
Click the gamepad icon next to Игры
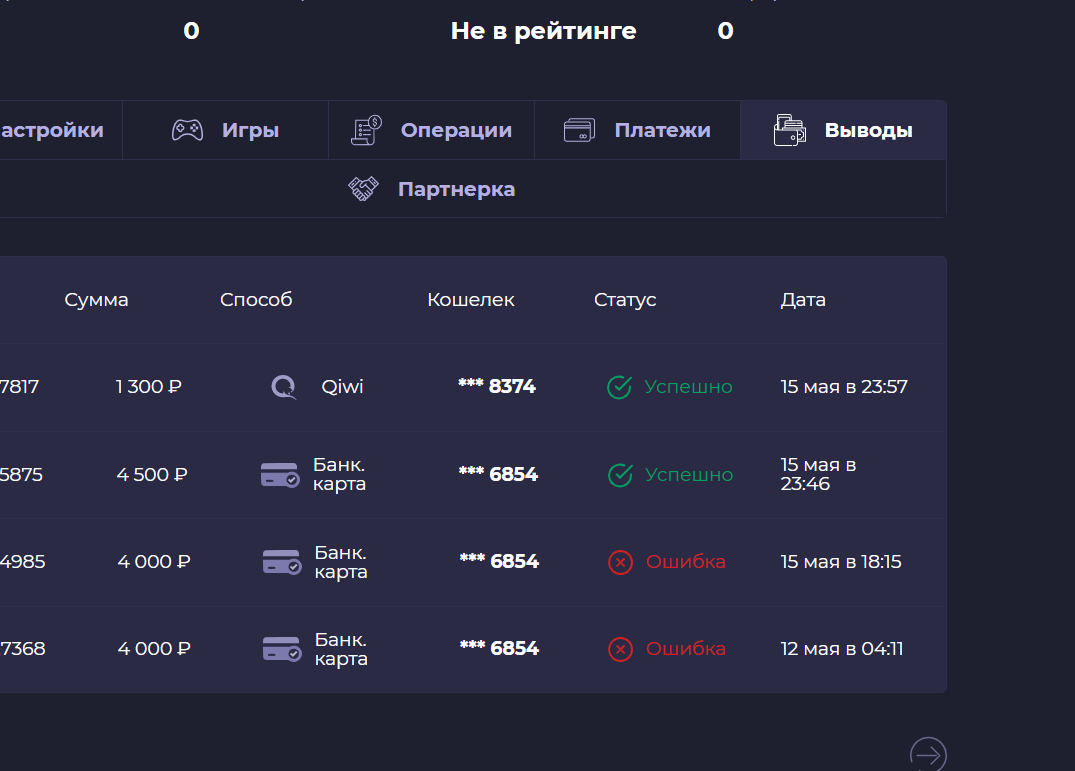point(187,130)
